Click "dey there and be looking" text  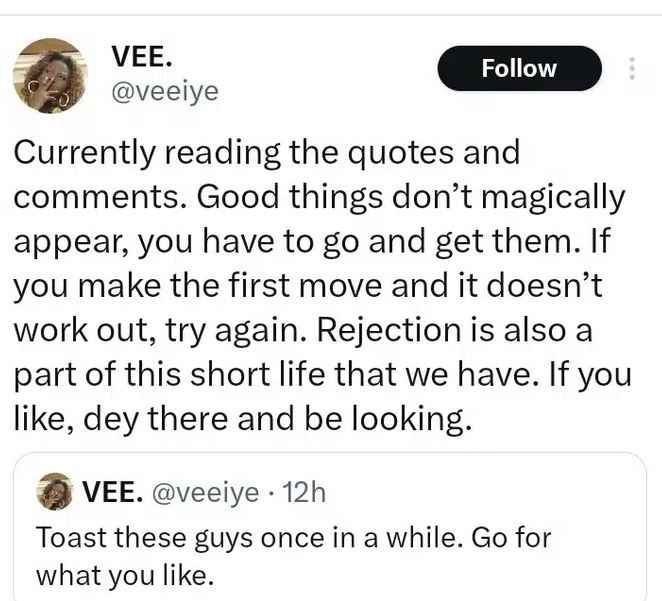(277, 419)
